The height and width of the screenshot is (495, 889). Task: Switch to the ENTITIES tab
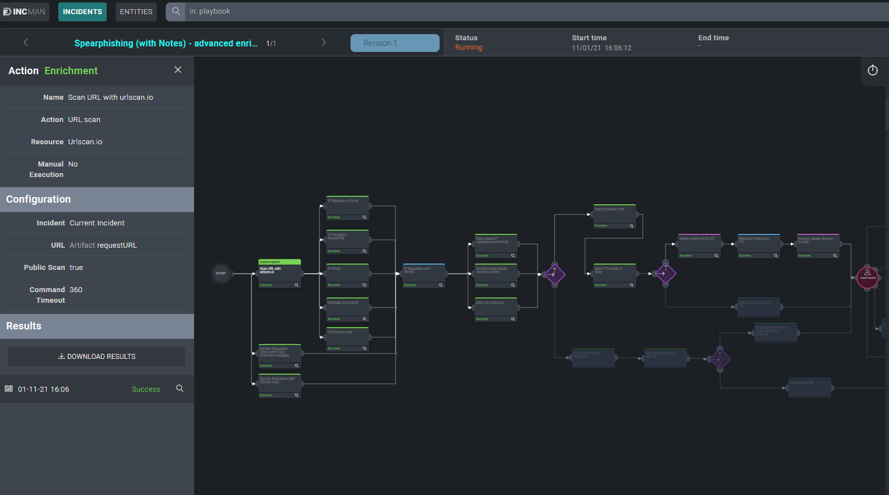click(x=136, y=12)
